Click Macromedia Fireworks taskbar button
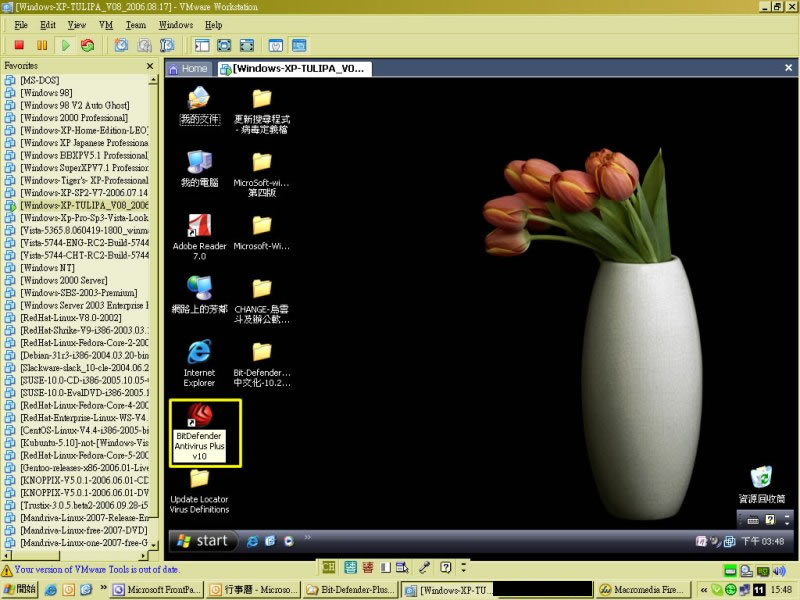This screenshot has width=800, height=600. (x=644, y=590)
